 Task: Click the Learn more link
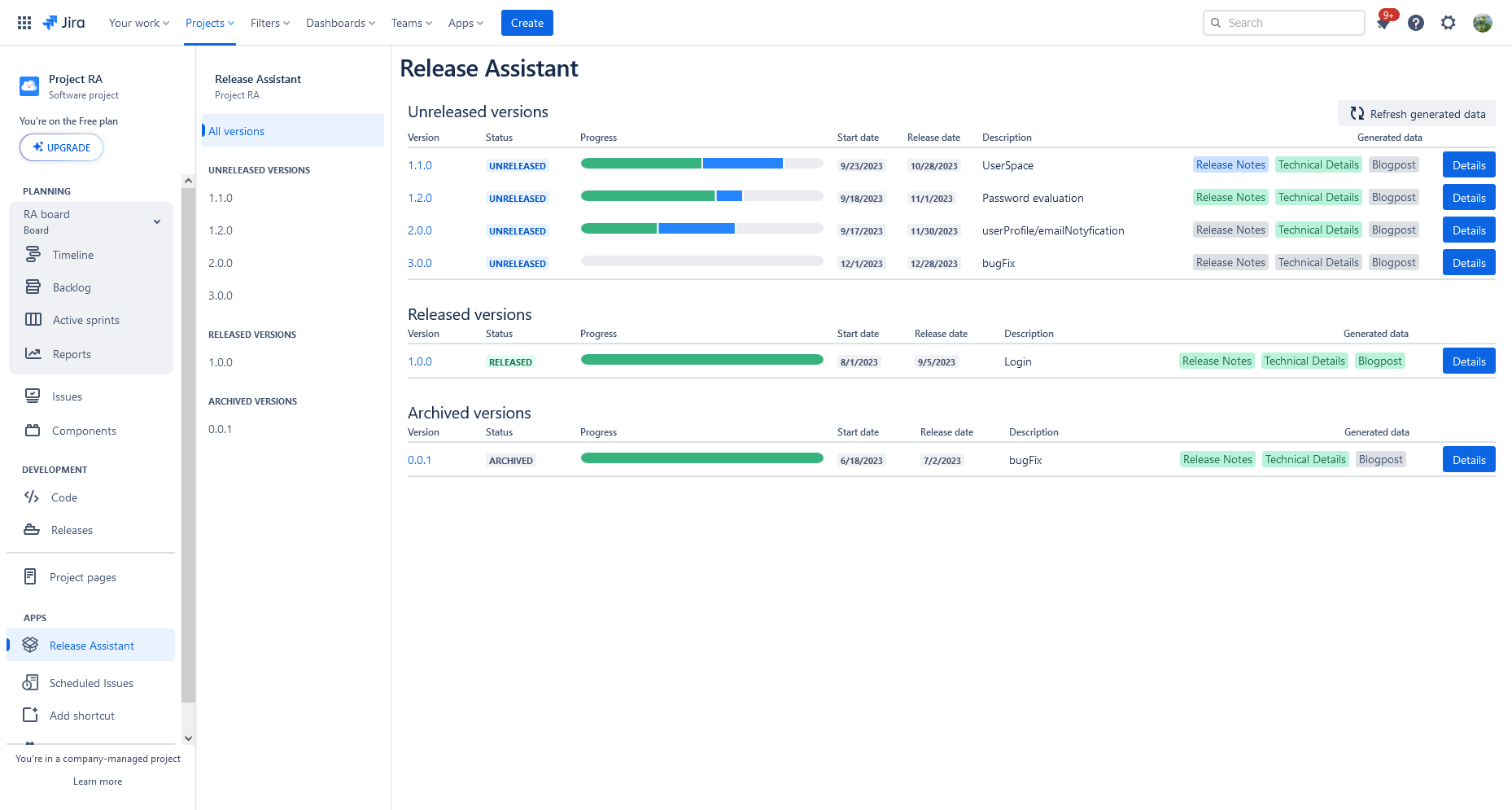(98, 782)
